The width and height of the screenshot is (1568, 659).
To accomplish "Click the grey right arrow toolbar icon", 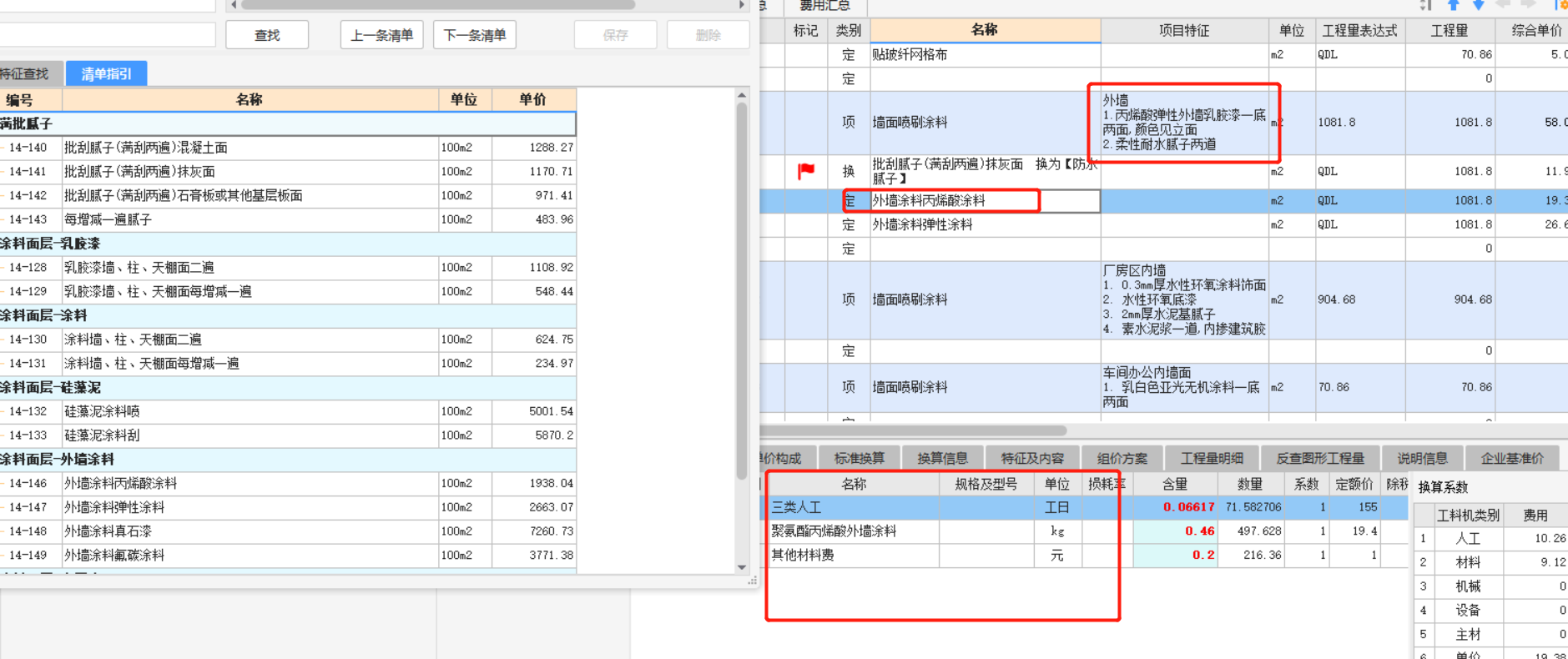I will [x=1528, y=5].
